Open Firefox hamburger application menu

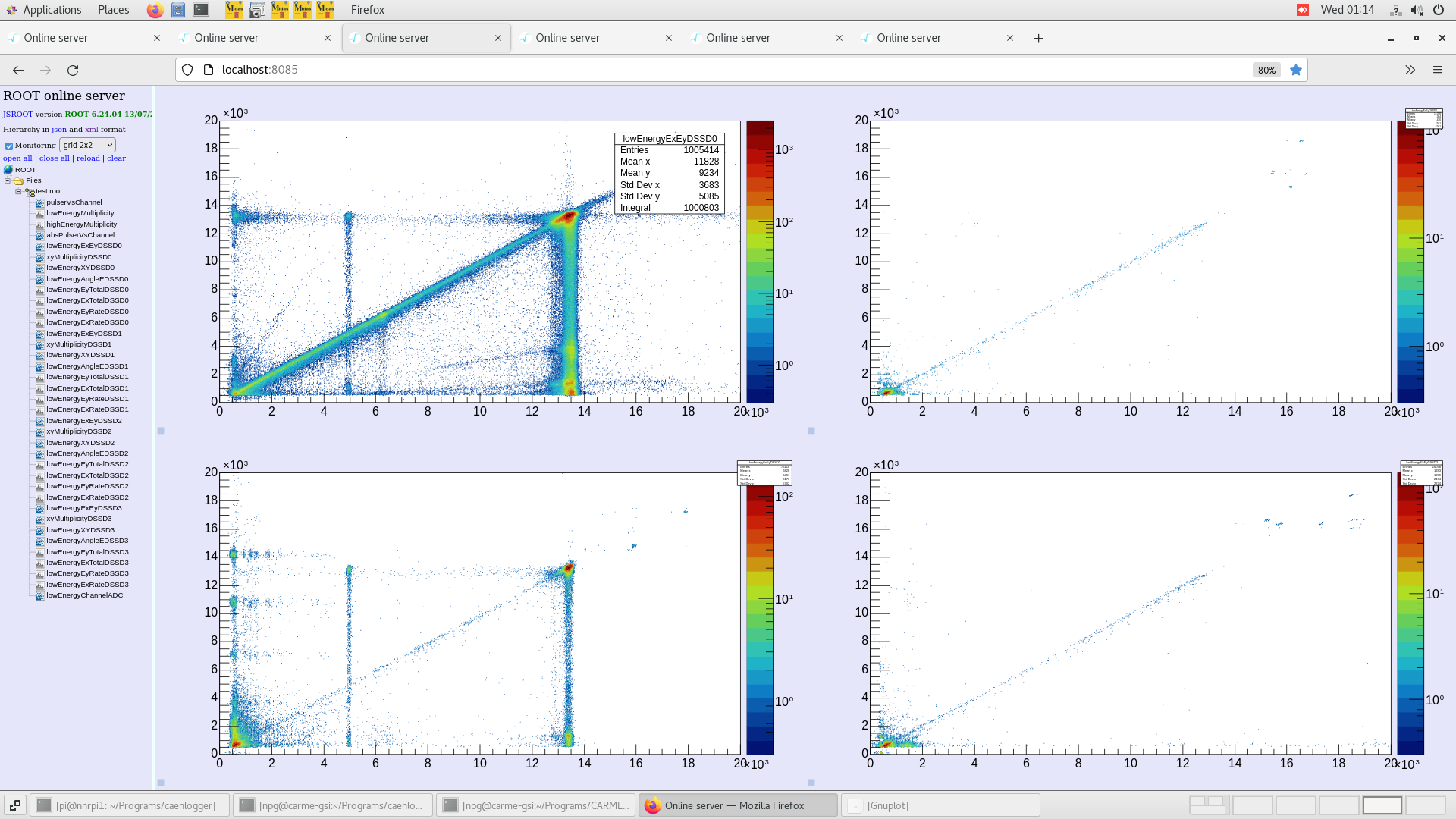point(1437,70)
